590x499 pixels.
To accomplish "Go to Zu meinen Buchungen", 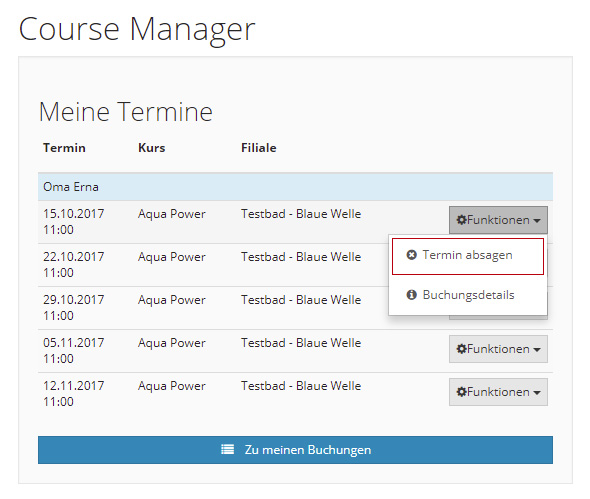I will click(x=295, y=450).
